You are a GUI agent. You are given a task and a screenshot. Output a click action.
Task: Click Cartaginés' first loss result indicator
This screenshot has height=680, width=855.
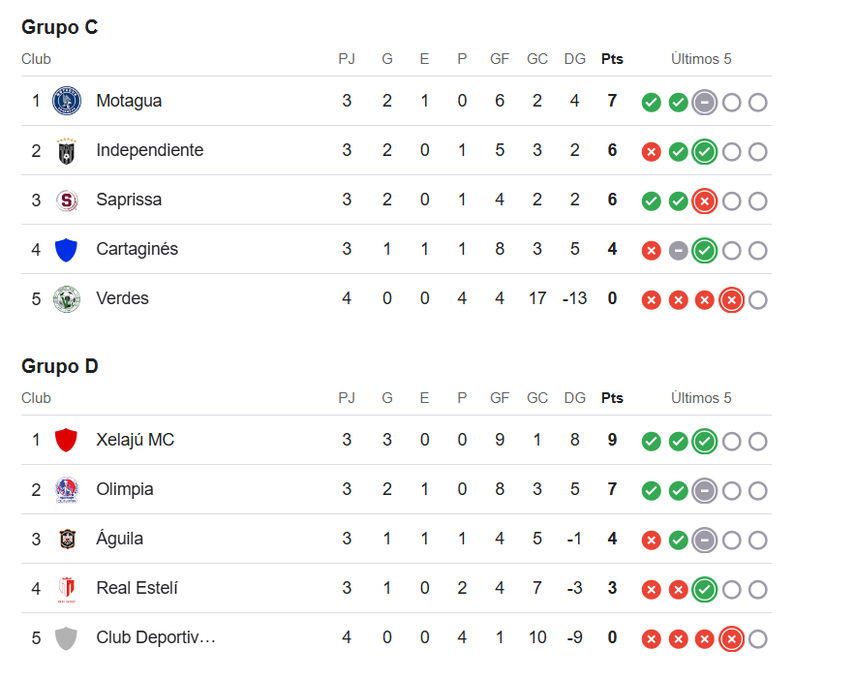pos(651,250)
